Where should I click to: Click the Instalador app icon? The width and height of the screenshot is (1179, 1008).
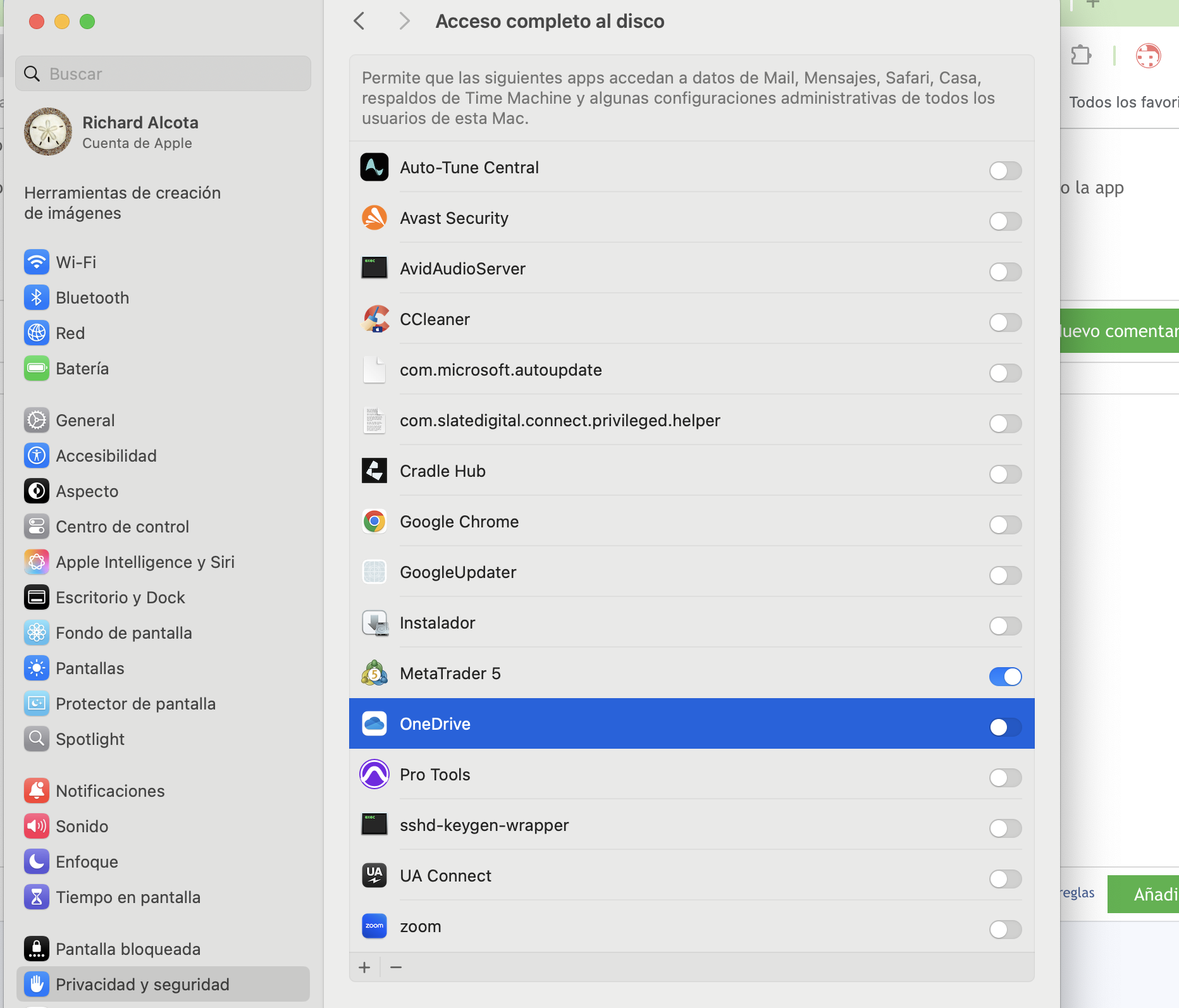point(374,623)
